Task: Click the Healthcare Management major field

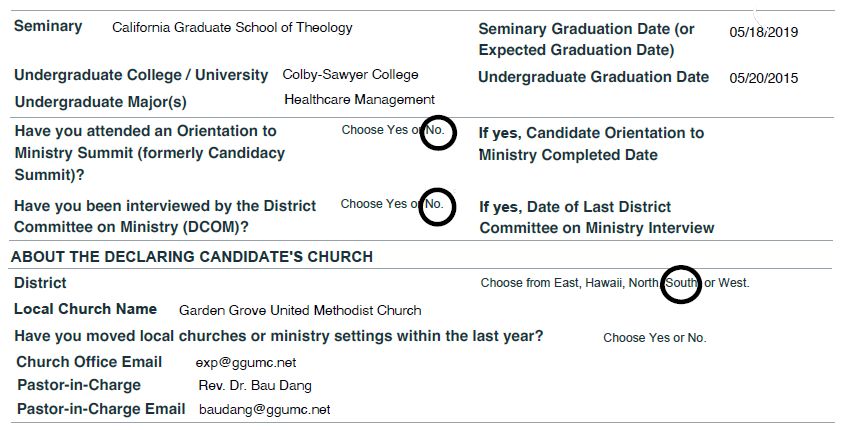Action: click(x=359, y=99)
